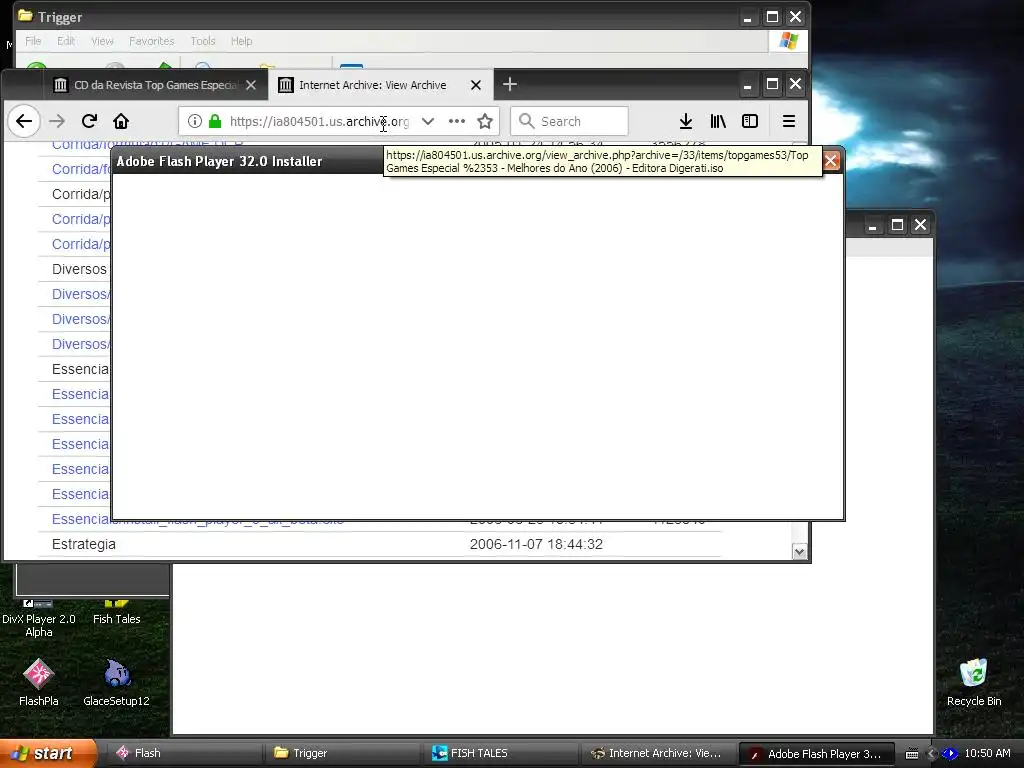Image resolution: width=1024 pixels, height=768 pixels.
Task: Close the CD da Revista Top Games tab
Action: click(251, 85)
